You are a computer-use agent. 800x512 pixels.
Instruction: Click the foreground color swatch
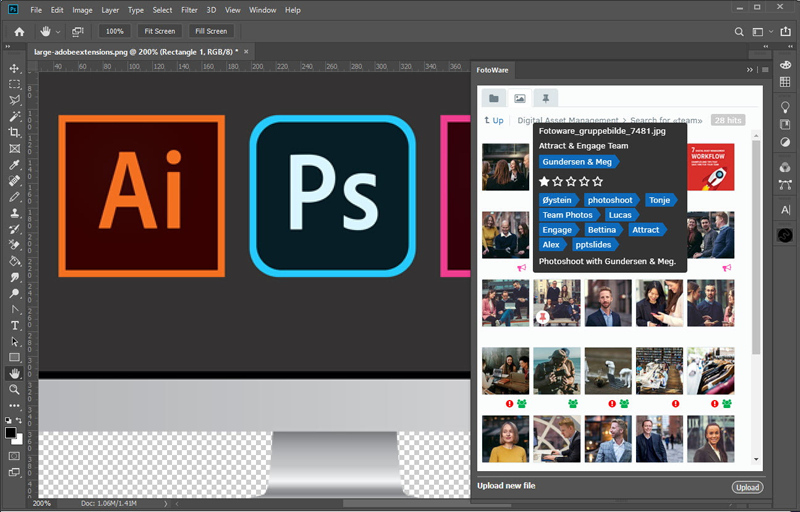(10, 433)
